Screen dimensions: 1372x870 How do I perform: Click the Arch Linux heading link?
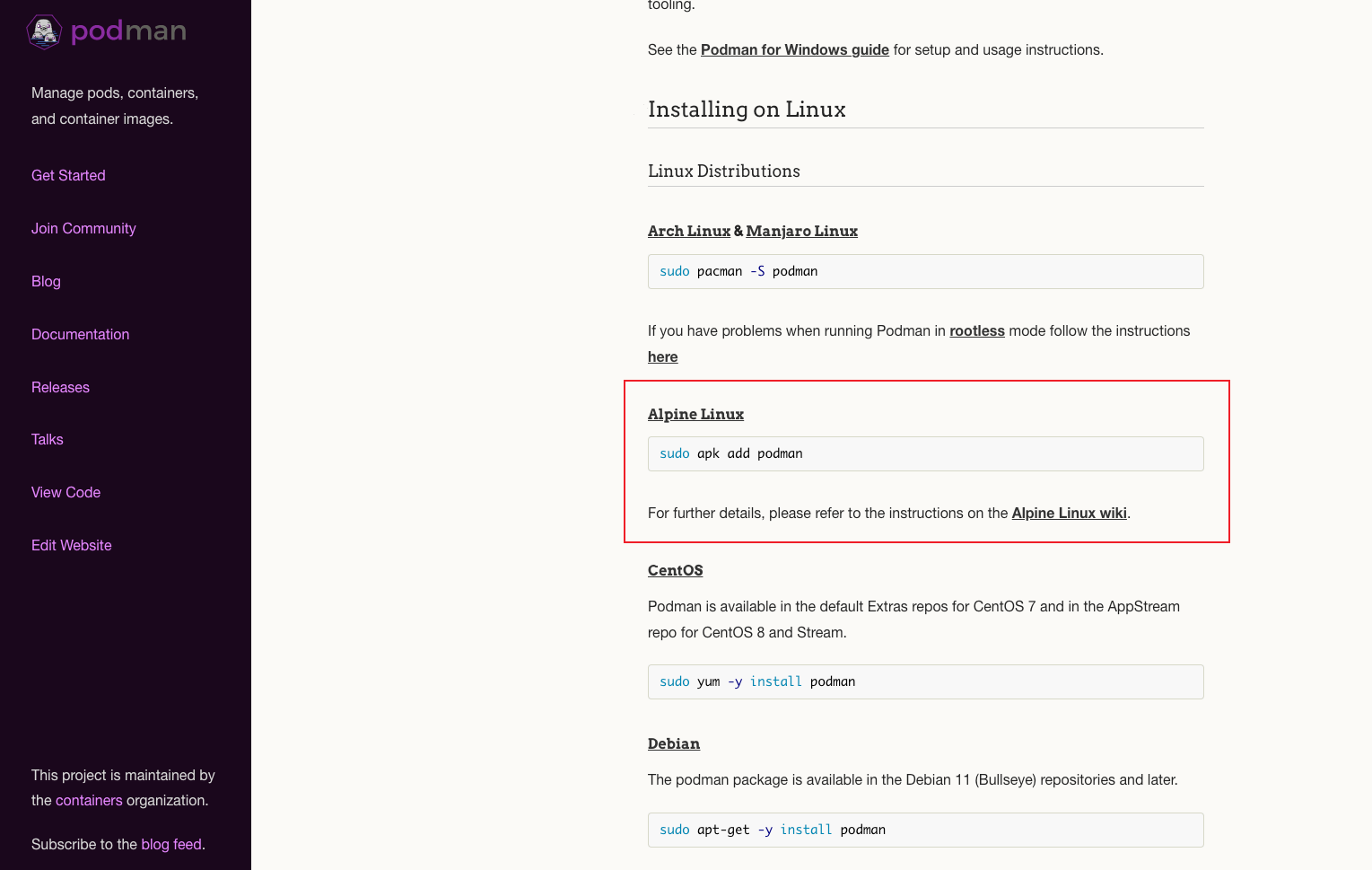pyautogui.click(x=688, y=231)
